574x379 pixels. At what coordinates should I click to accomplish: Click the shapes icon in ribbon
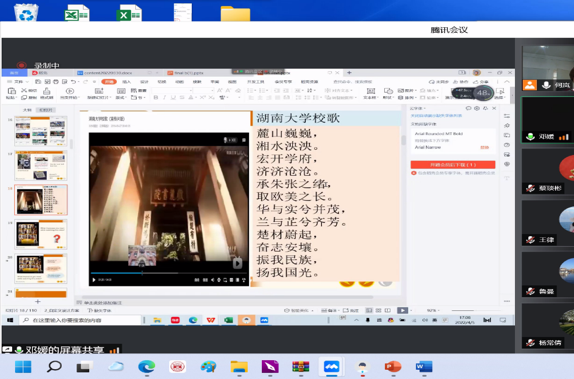click(x=388, y=91)
